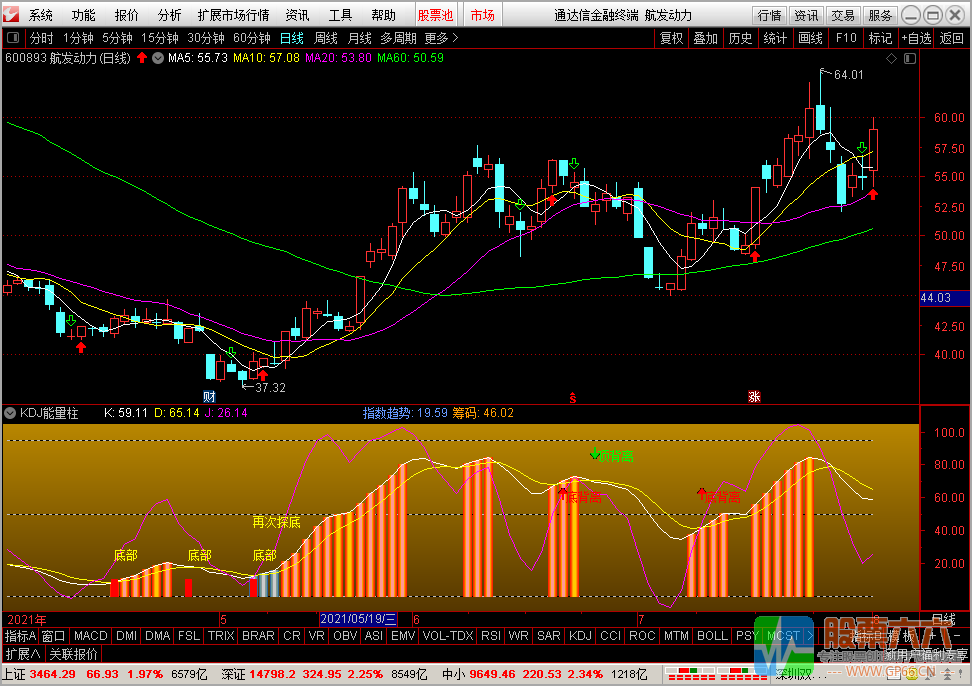Image resolution: width=972 pixels, height=686 pixels.
Task: Click the 2021/05/19 date marker
Action: coord(358,619)
